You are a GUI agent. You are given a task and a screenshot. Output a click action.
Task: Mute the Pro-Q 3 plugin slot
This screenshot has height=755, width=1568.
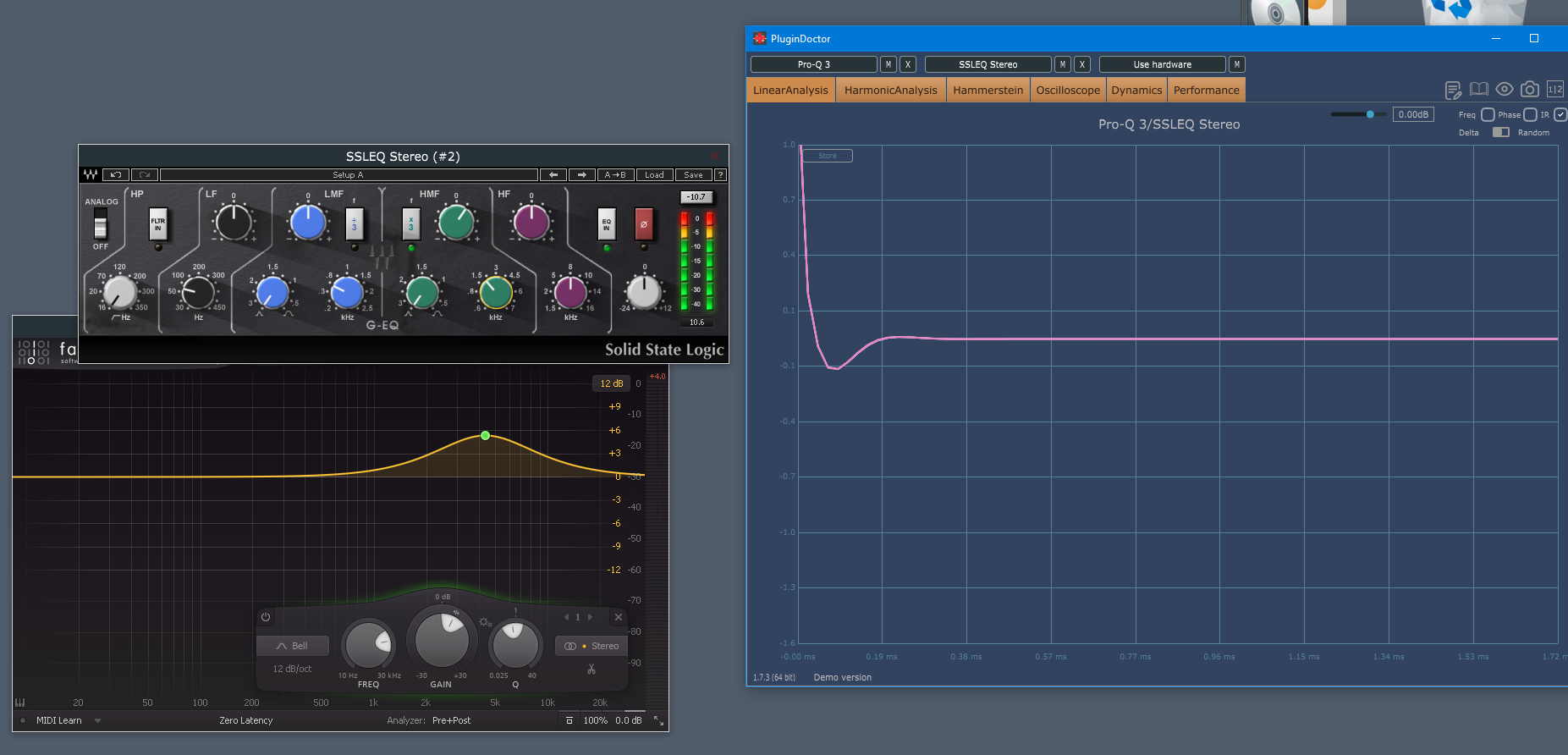pos(889,64)
